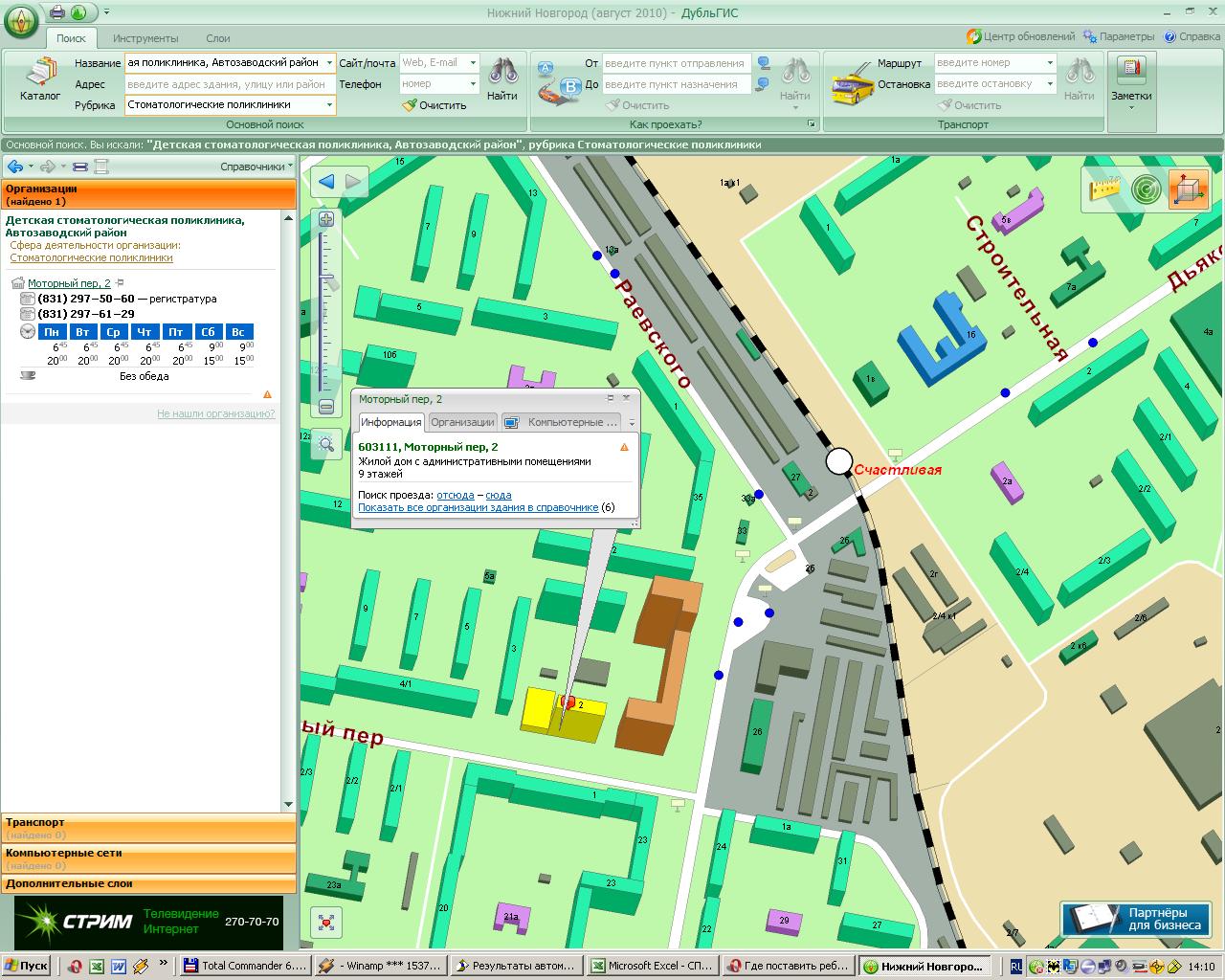
Task: Click the magnifier zoom-area tool on map
Action: click(326, 443)
